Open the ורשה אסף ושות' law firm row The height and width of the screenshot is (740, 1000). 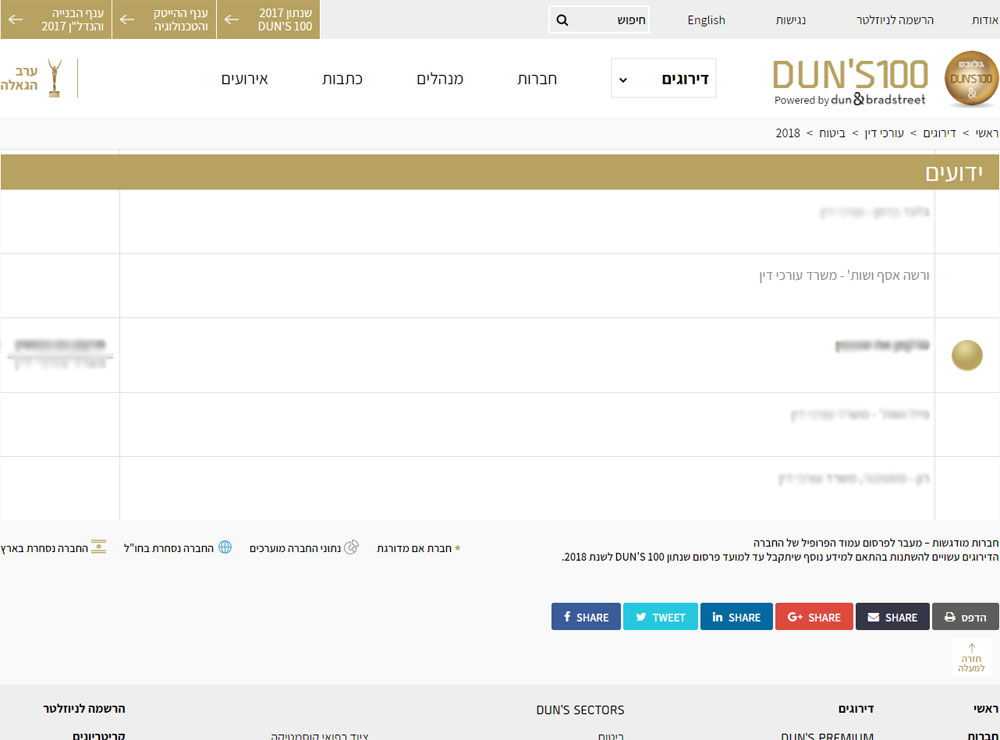coord(844,276)
